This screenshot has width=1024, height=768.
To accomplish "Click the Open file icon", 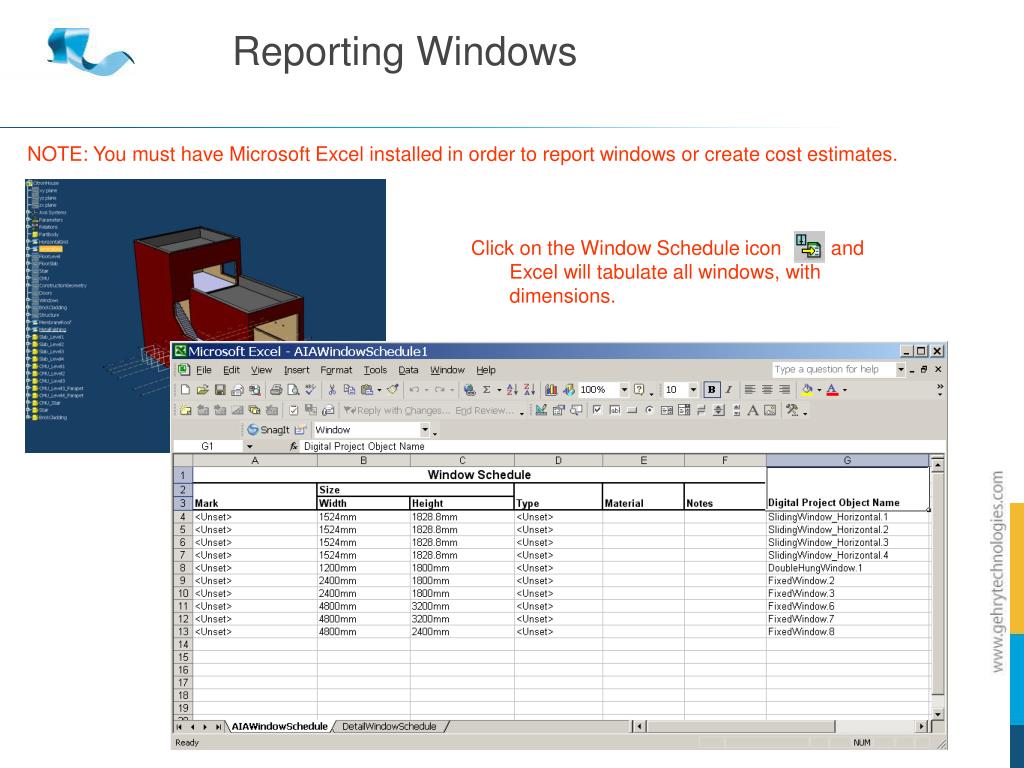I will point(202,390).
